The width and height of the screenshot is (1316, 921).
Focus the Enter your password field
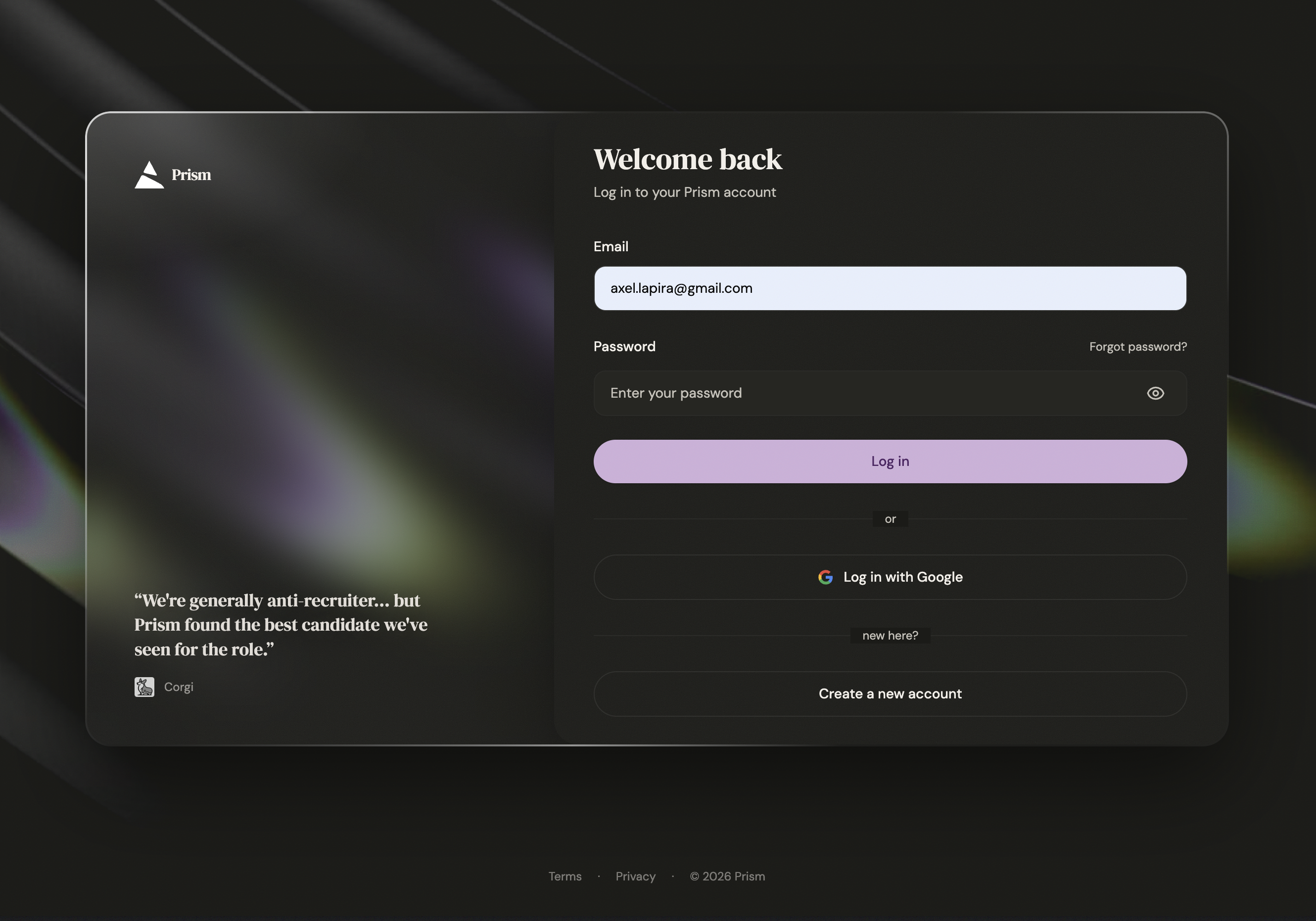coord(890,393)
